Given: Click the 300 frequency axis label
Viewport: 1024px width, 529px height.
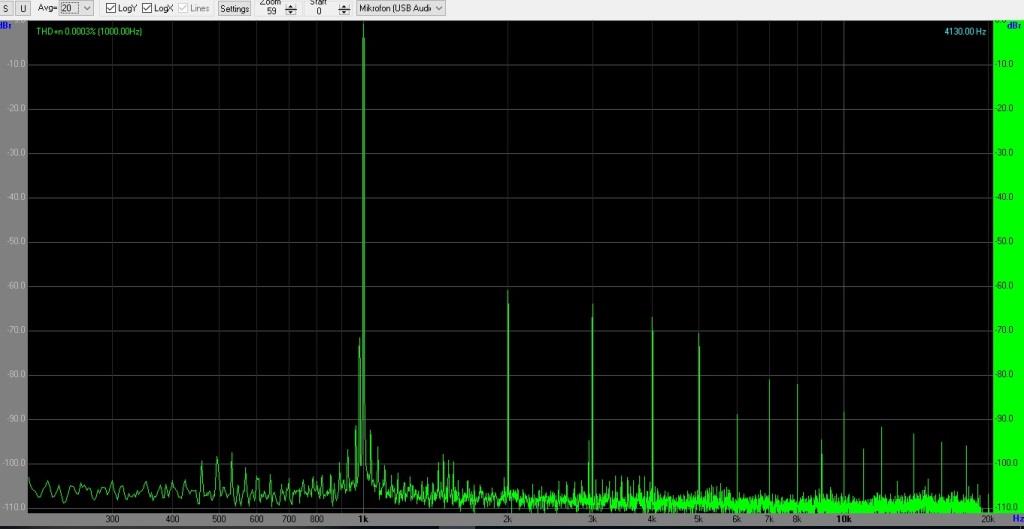Looking at the screenshot, I should coord(112,519).
